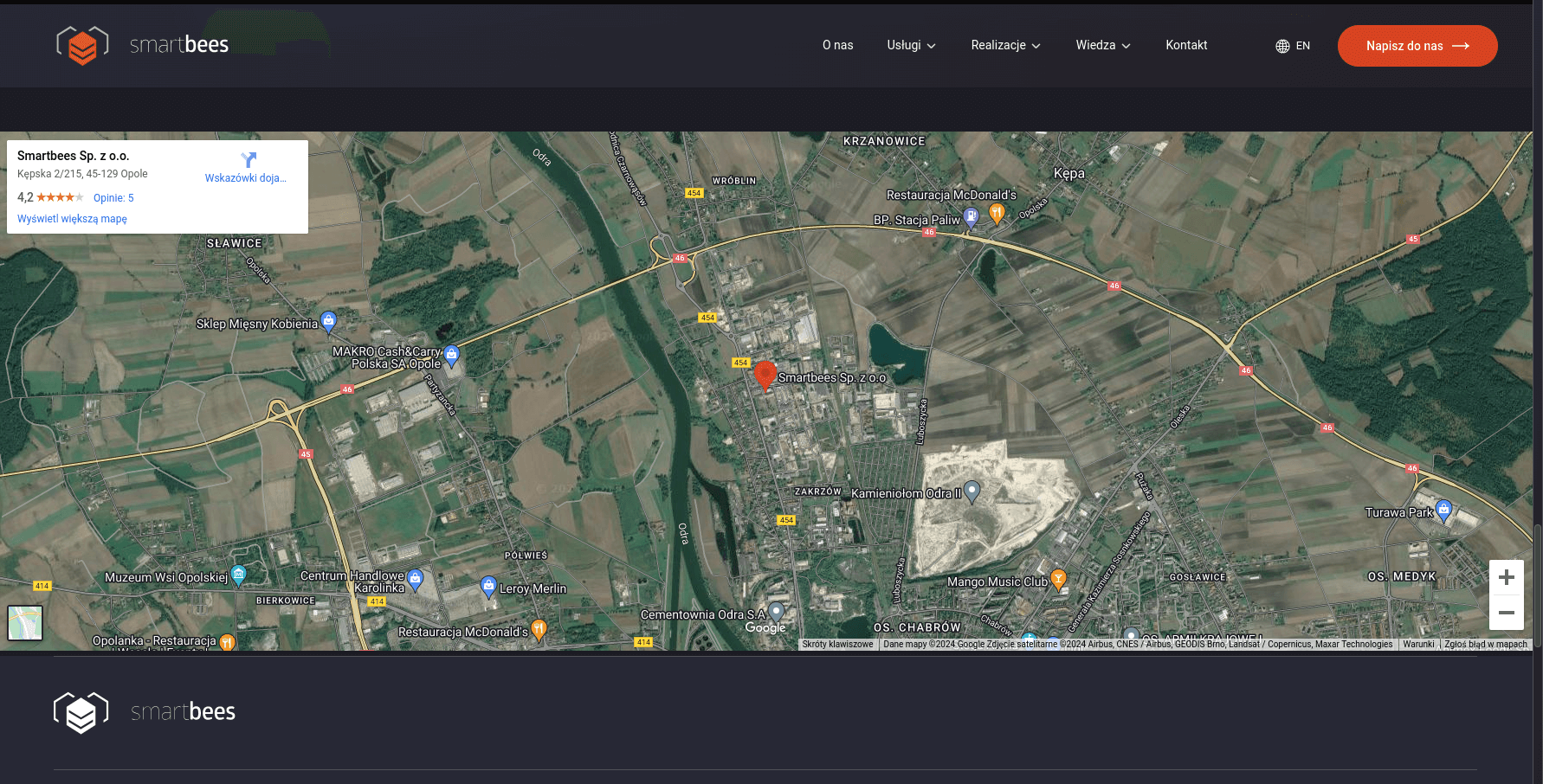Screen dimensions: 1543x784
Task: Toggle the map layer type thumbnail
Action: point(25,622)
